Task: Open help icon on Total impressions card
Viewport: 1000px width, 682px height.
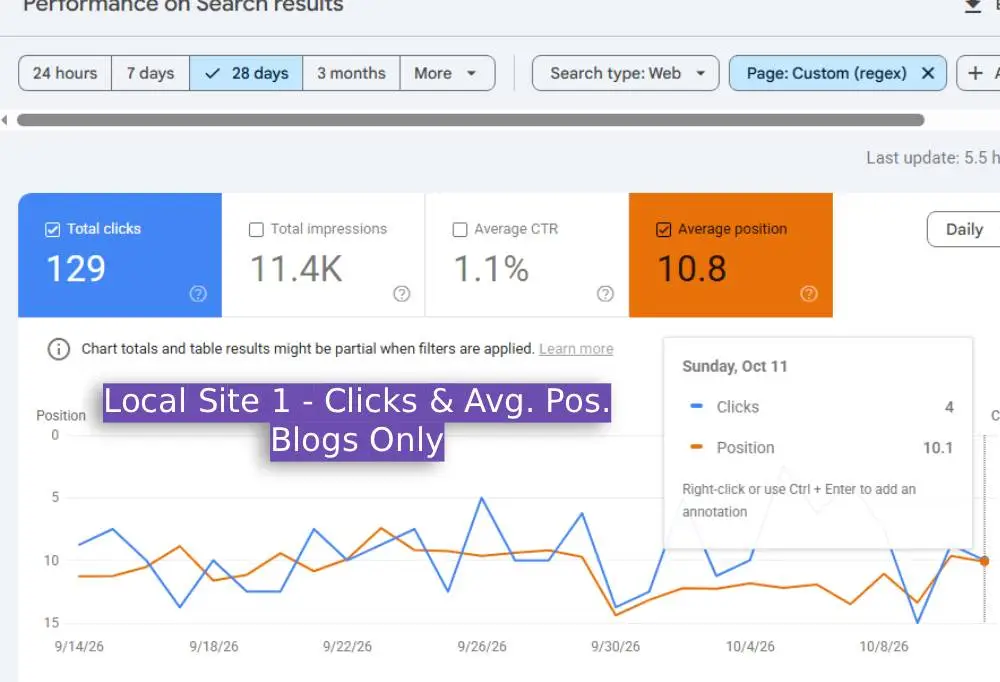Action: [x=402, y=293]
